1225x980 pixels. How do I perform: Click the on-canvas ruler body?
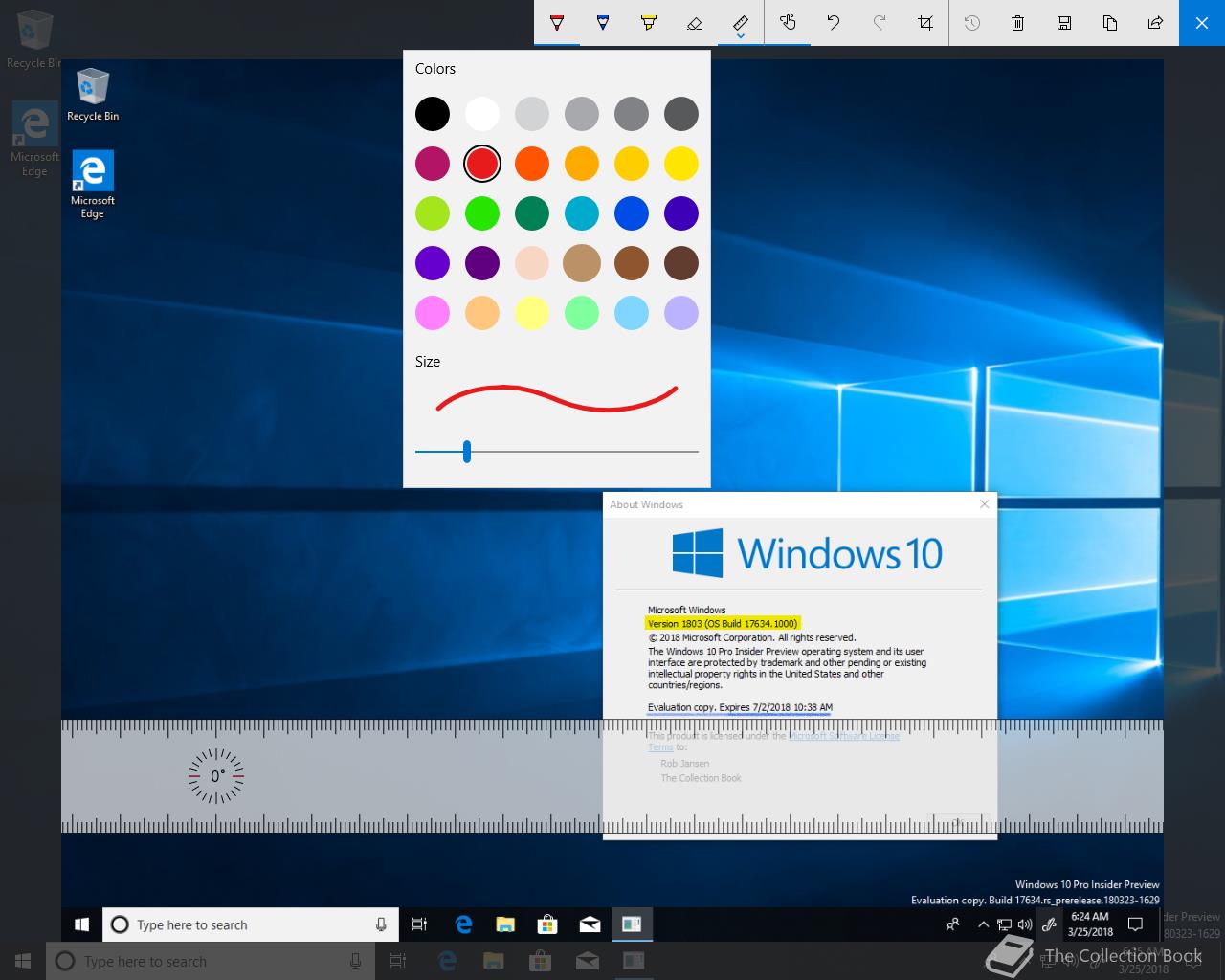(x=612, y=775)
